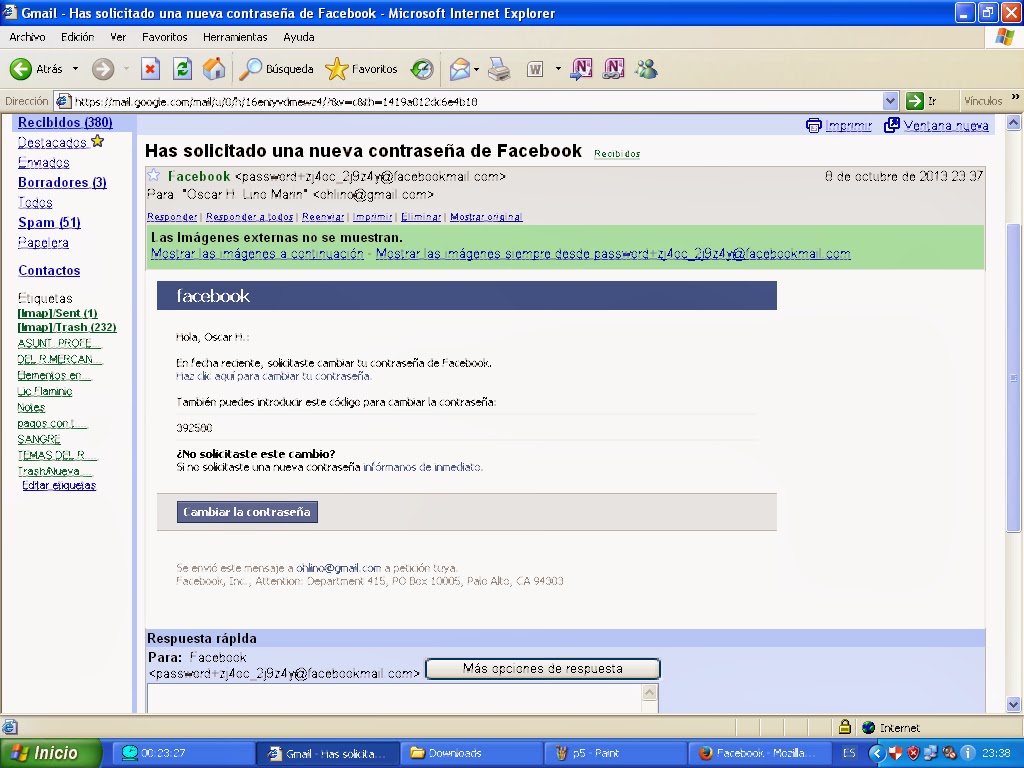
Task: Open the Messenger people icon
Action: point(646,69)
